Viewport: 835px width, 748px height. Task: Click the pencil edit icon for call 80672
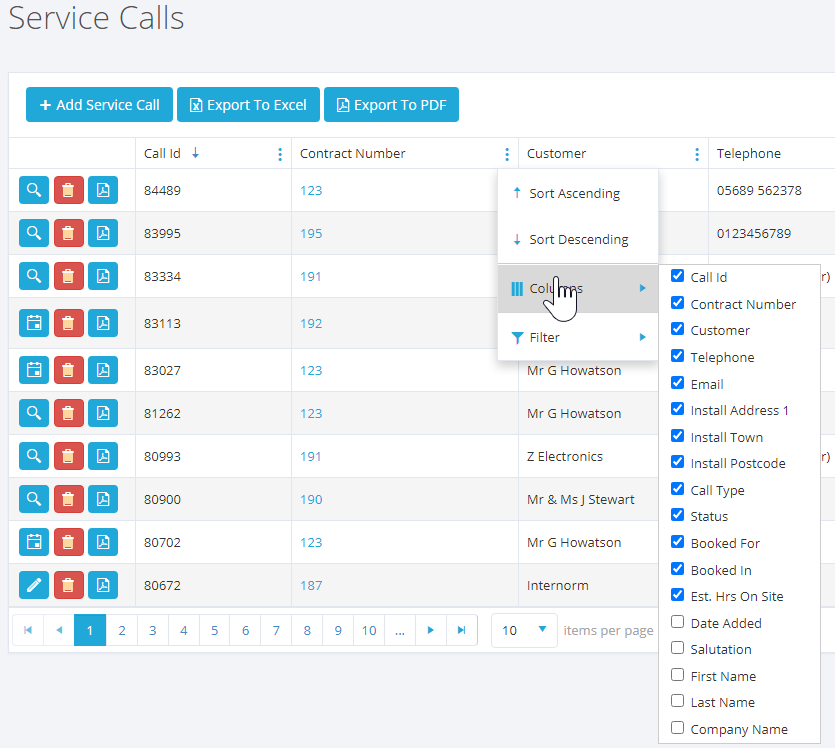[33, 585]
